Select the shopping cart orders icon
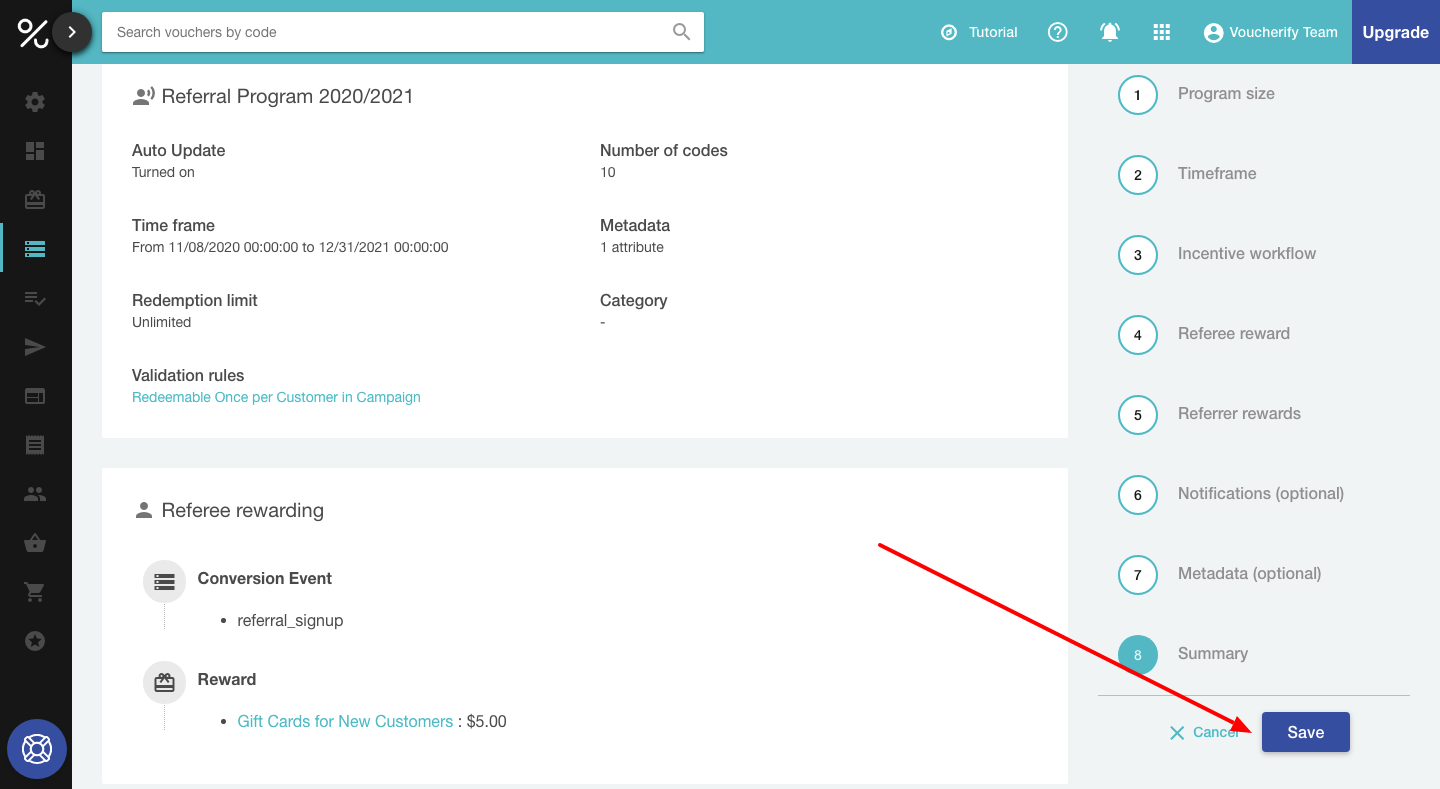This screenshot has height=789, width=1440. 35,591
